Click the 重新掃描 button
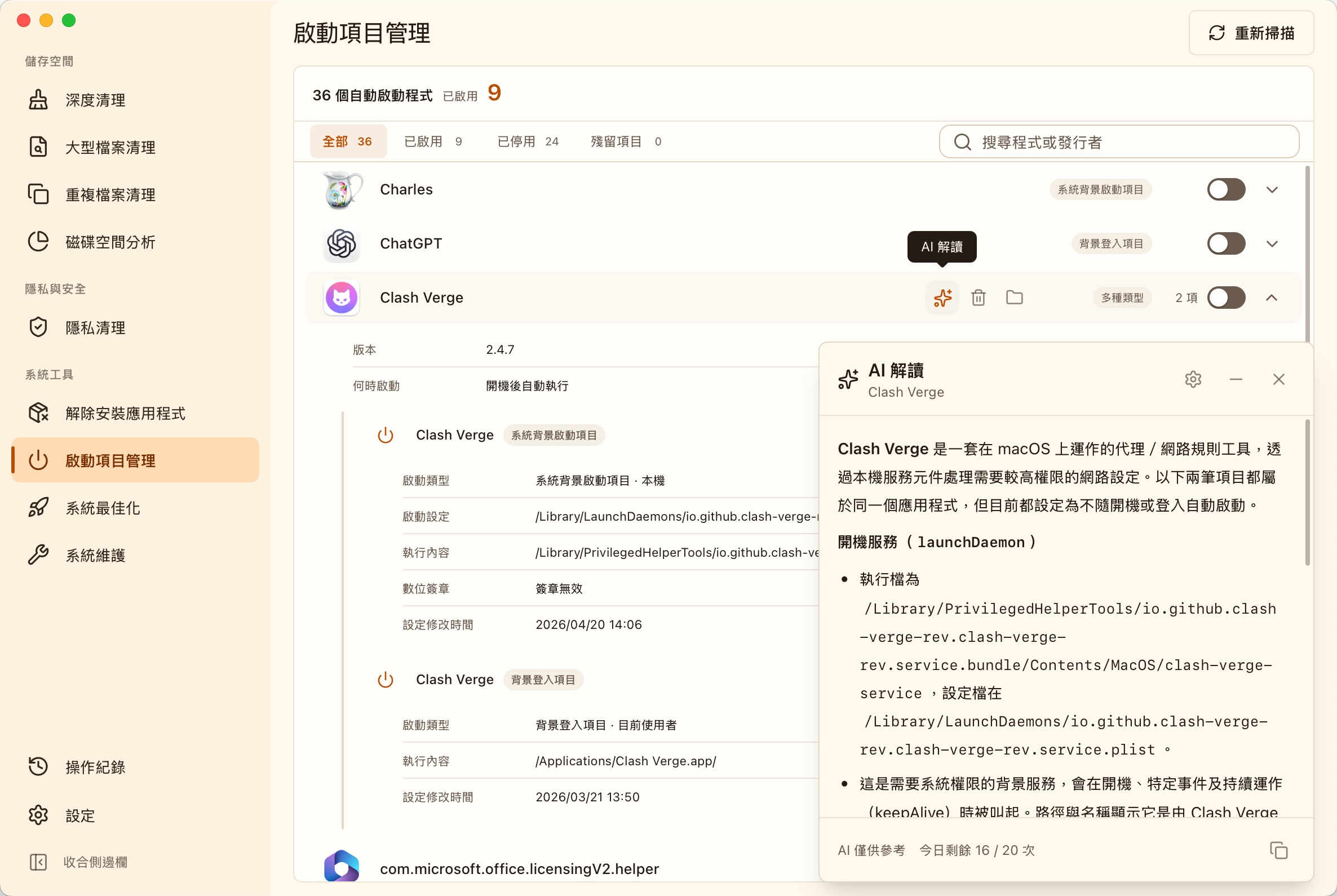The image size is (1337, 896). (x=1251, y=33)
